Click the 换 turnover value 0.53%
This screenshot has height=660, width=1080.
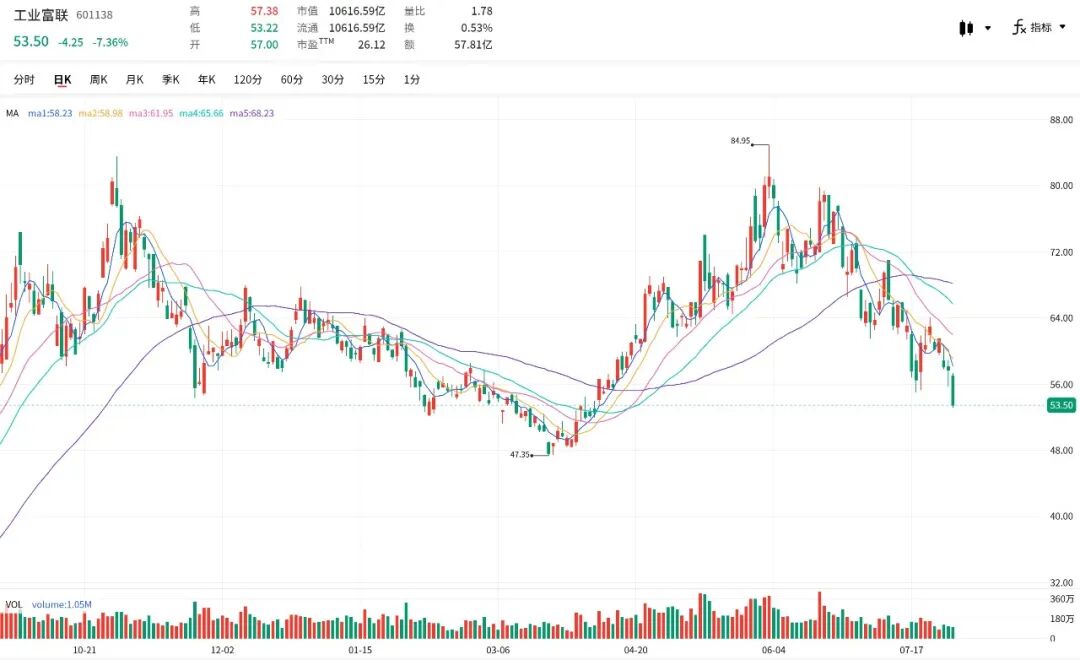click(x=477, y=28)
